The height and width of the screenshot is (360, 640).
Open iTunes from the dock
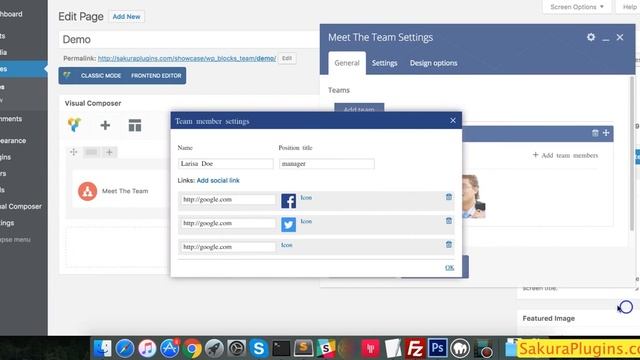coord(147,349)
